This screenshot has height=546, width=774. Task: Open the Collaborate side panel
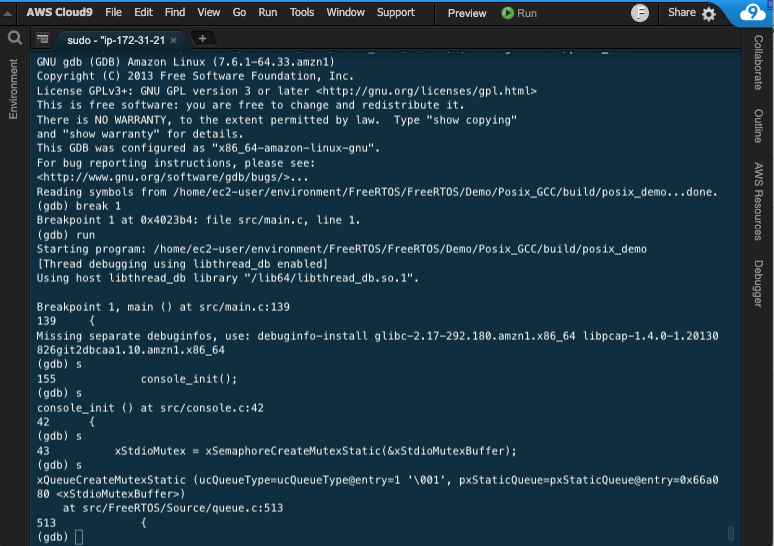coord(758,63)
